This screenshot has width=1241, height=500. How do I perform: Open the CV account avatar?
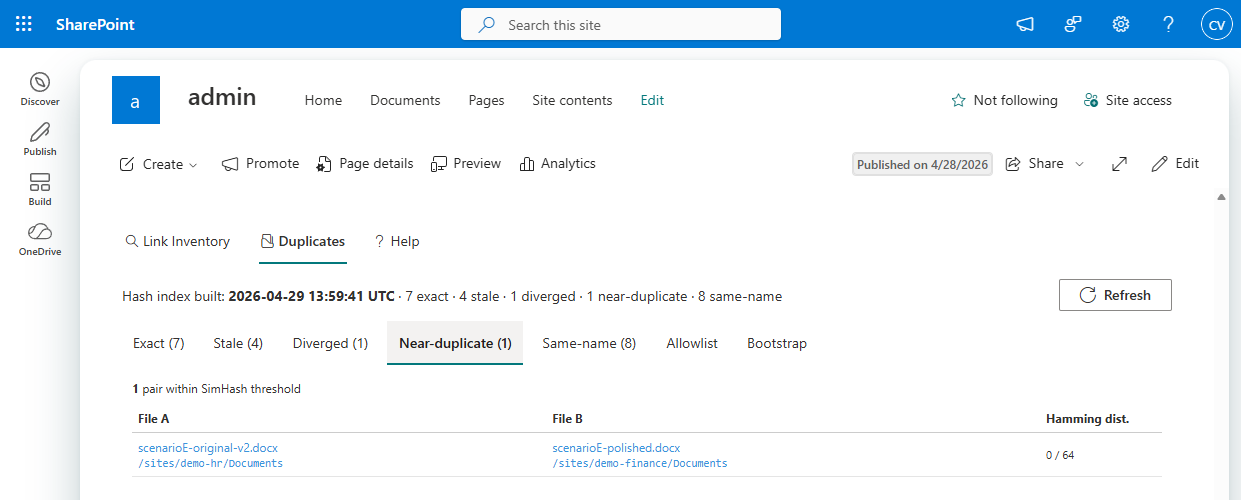click(x=1217, y=24)
